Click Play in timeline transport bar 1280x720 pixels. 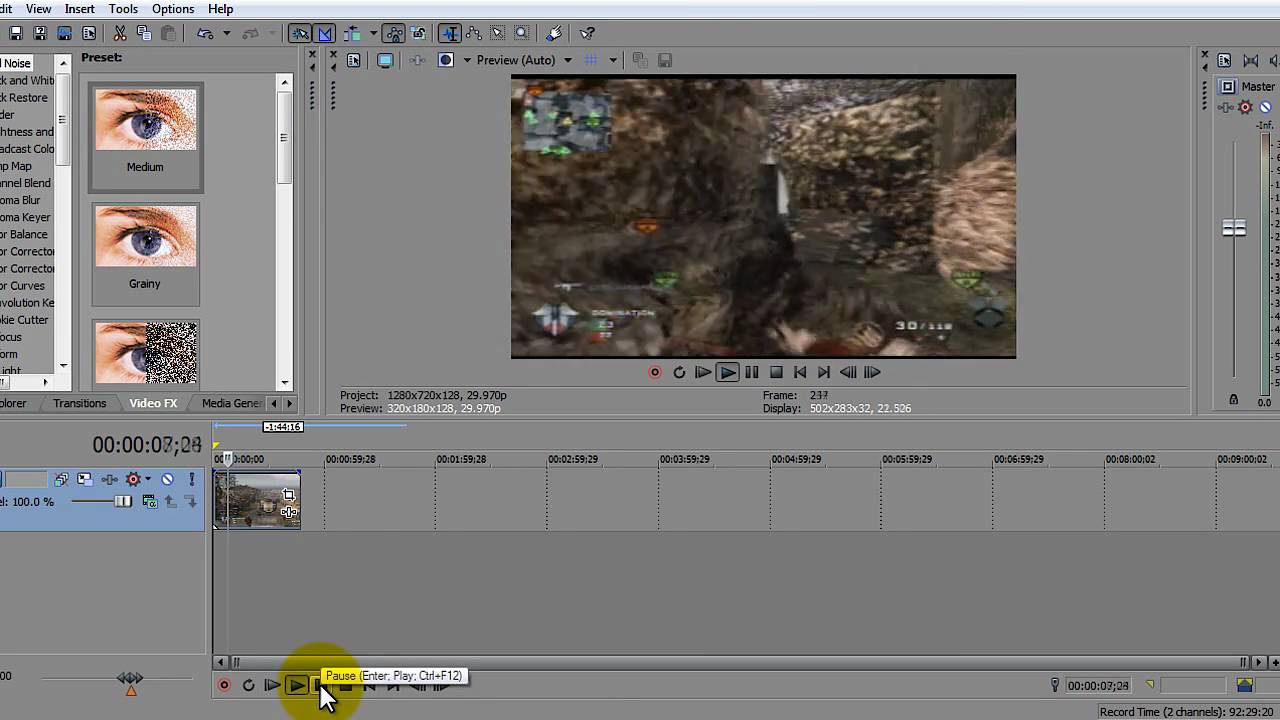coord(297,685)
